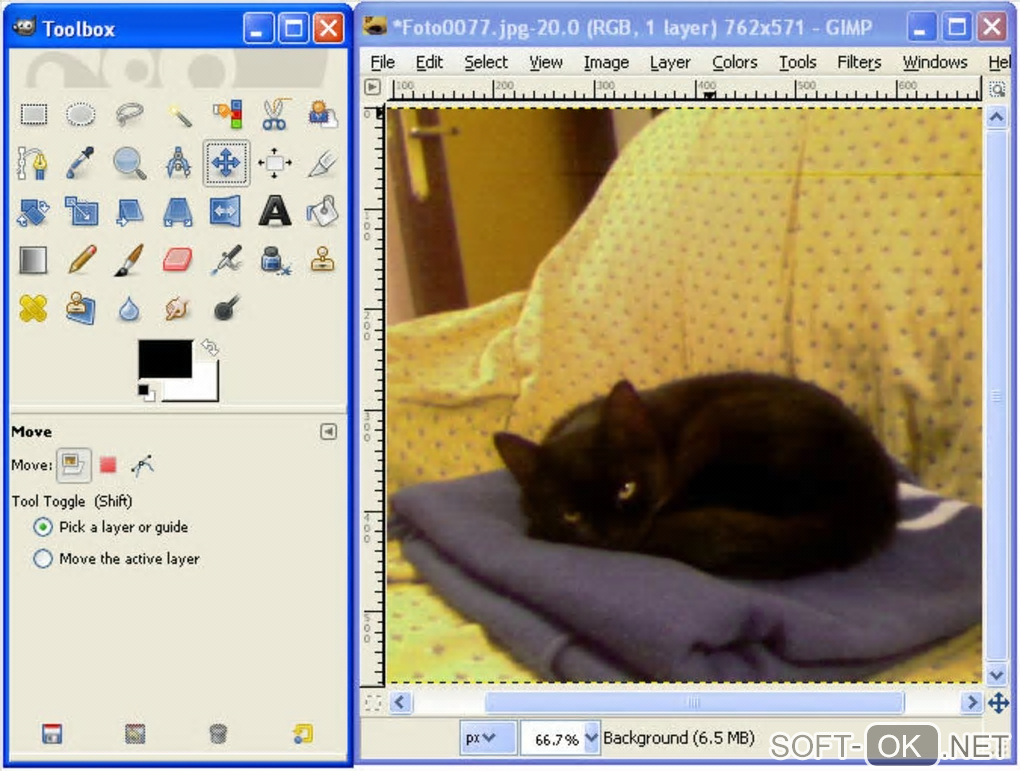This screenshot has width=1020, height=771.
Task: Select the Blend gradient tool
Action: point(33,260)
